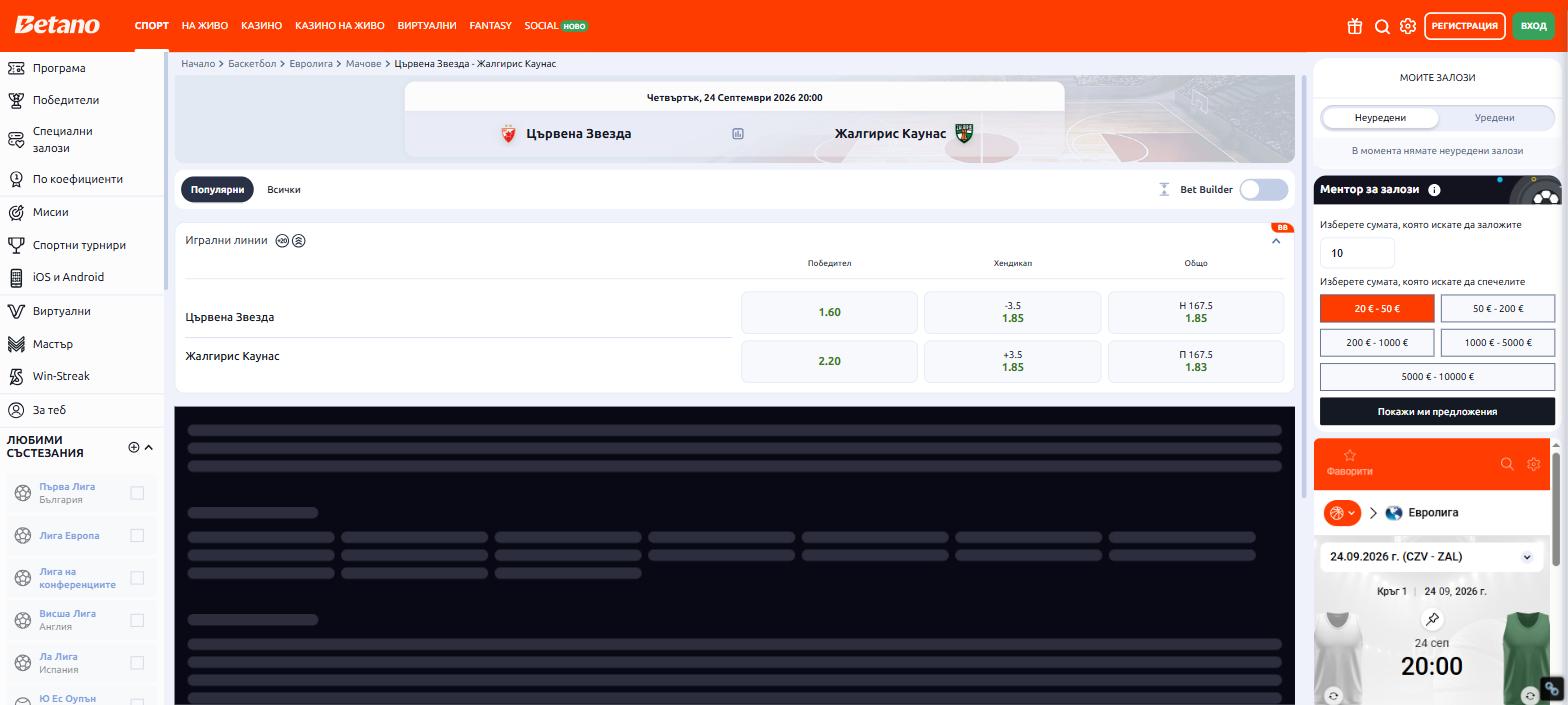The image size is (1568, 705).
Task: Click the iOS и Android phone icon
Action: point(16,277)
